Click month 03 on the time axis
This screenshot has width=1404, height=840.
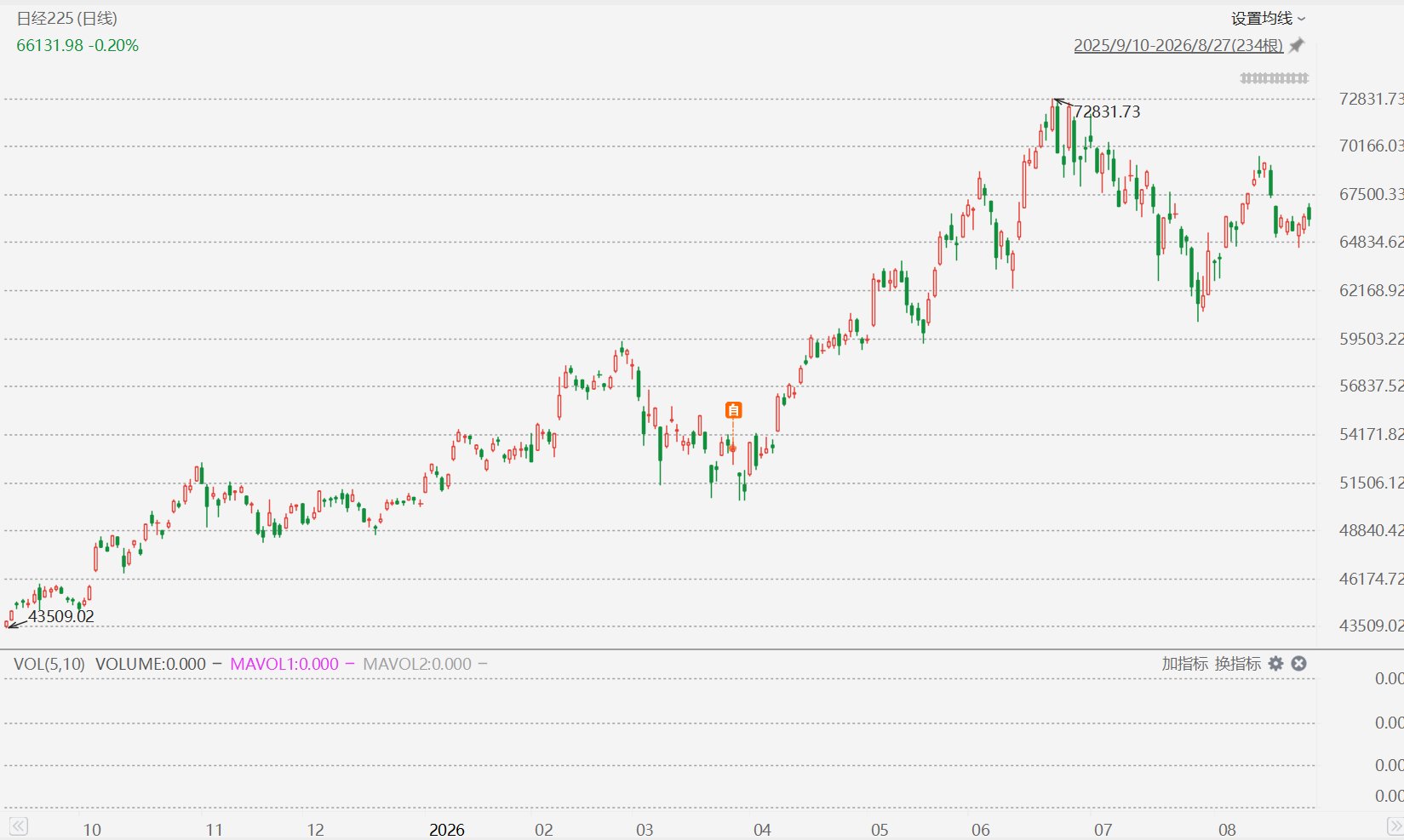645,830
